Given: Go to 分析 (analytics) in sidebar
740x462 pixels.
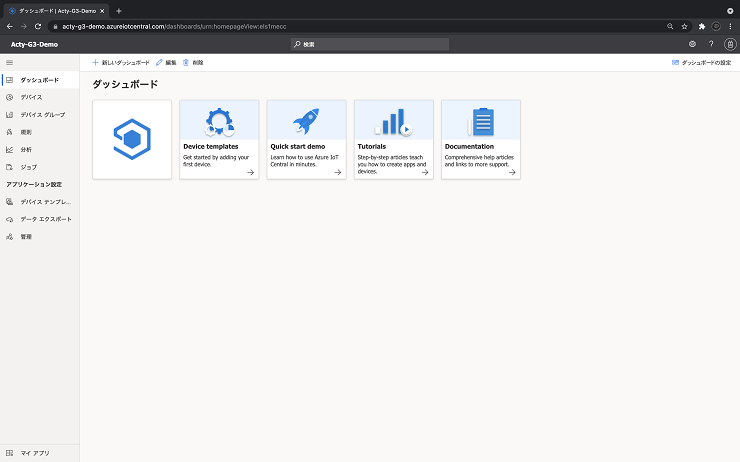Looking at the screenshot, I should [40, 150].
